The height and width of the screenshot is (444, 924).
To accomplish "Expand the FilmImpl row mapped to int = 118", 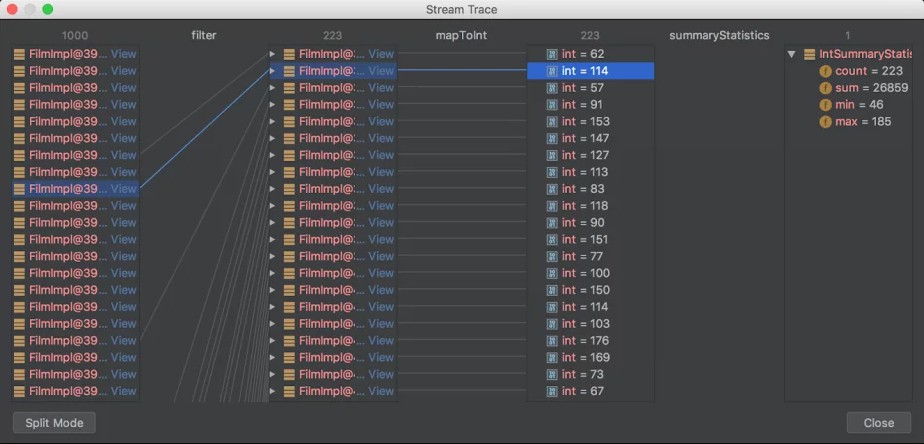I will click(272, 206).
